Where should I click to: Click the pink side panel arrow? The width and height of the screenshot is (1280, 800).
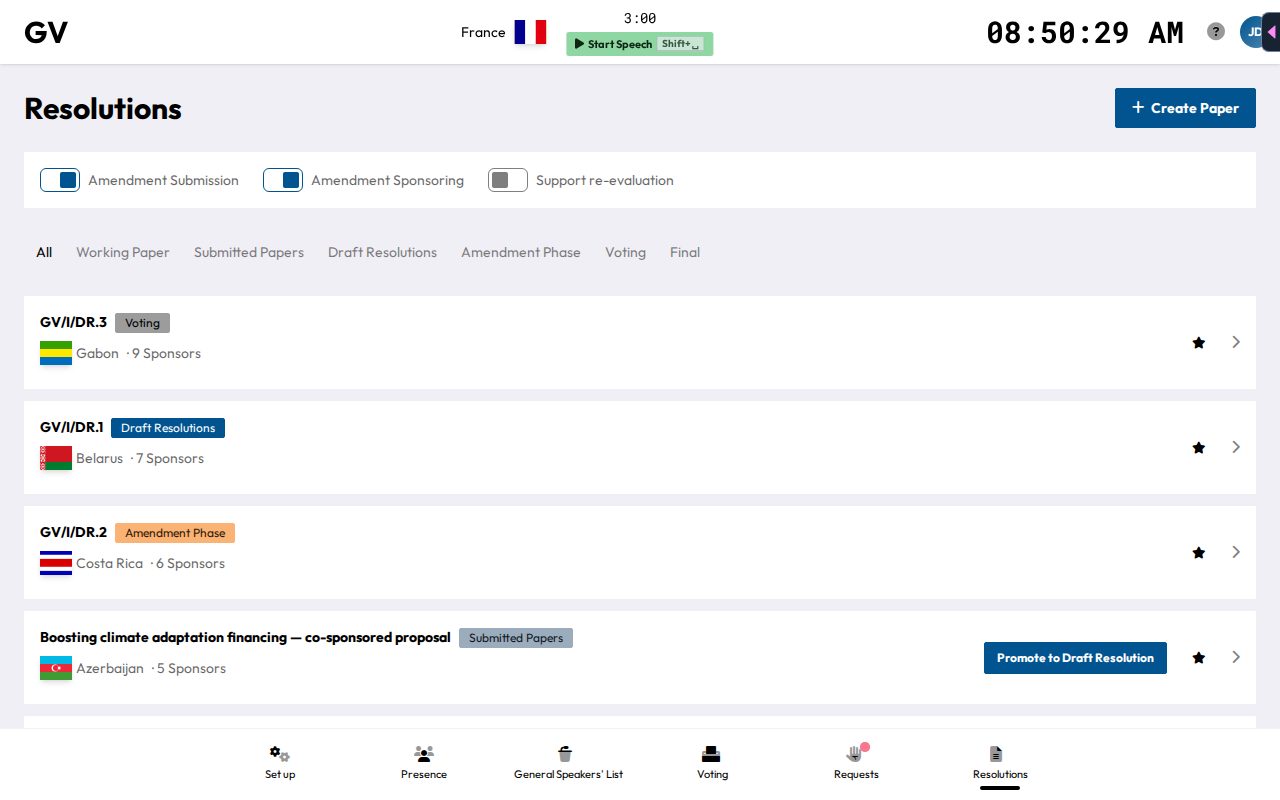click(1271, 32)
